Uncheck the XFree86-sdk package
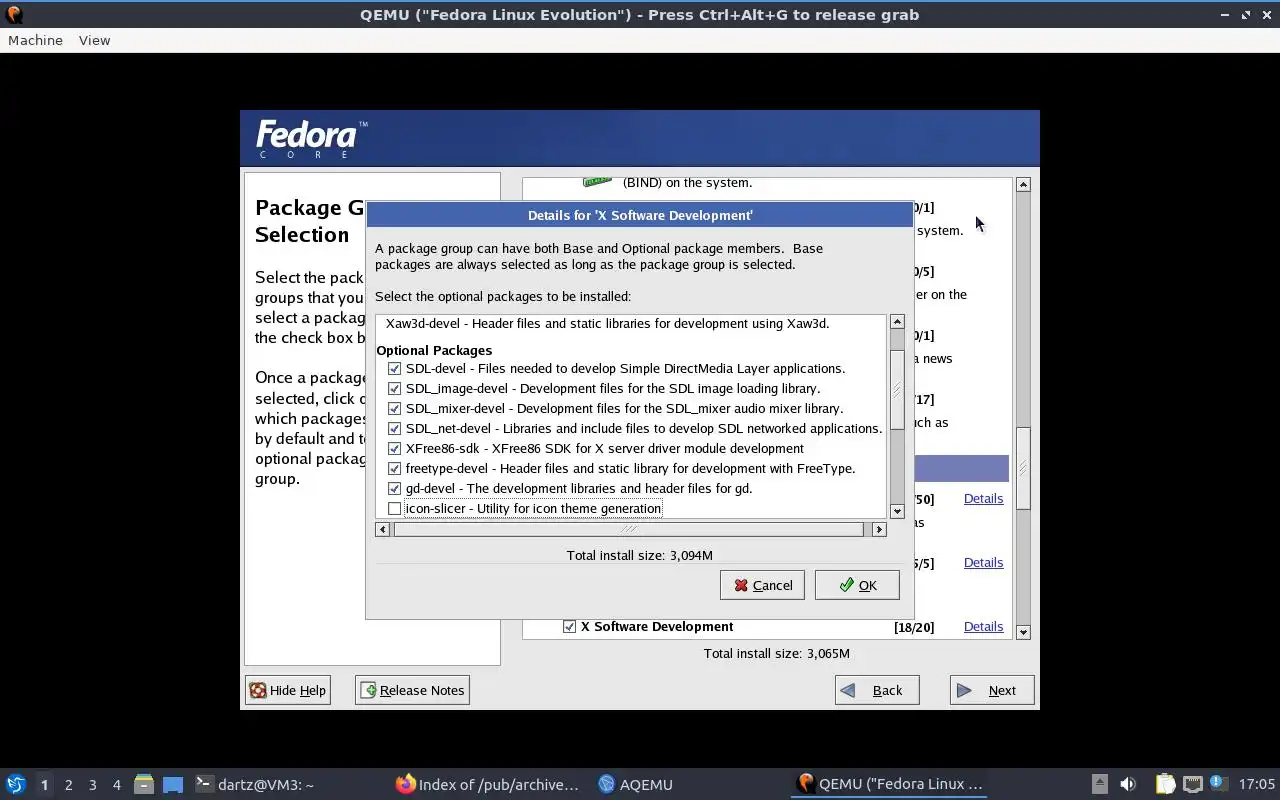 click(394, 448)
